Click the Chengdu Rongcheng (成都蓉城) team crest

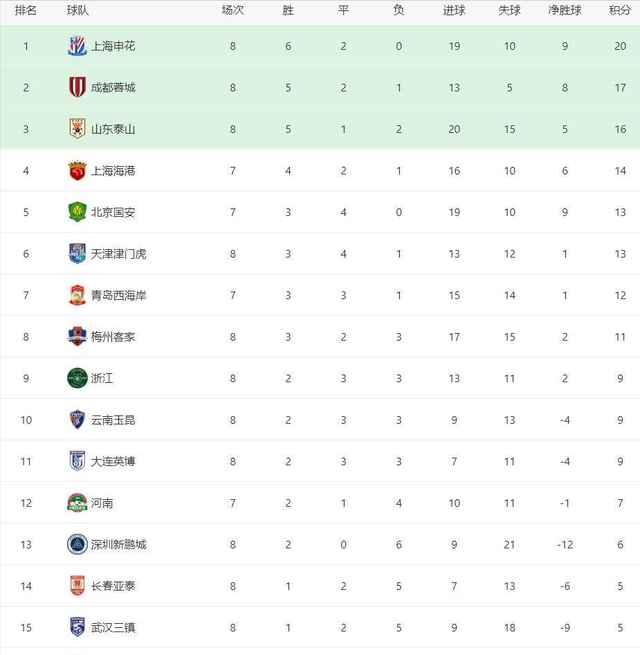[77, 87]
